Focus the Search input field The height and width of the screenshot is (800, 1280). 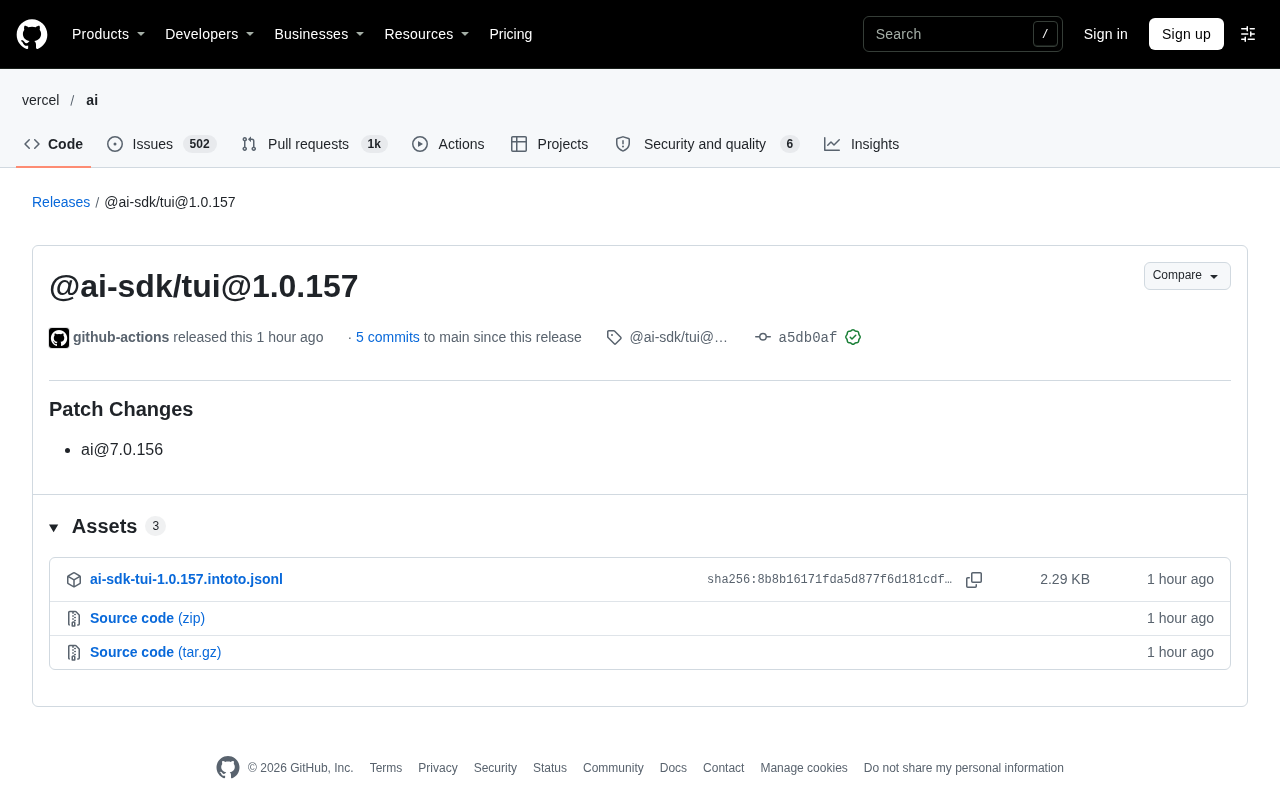[x=962, y=34]
